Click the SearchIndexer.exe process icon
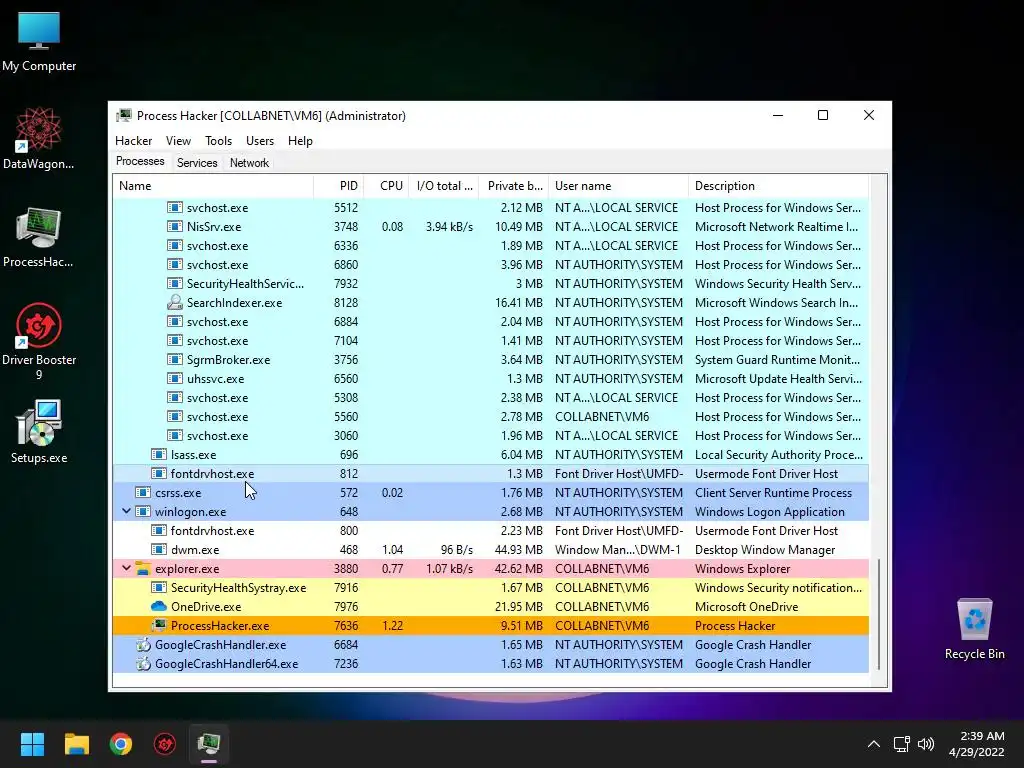 coord(174,302)
